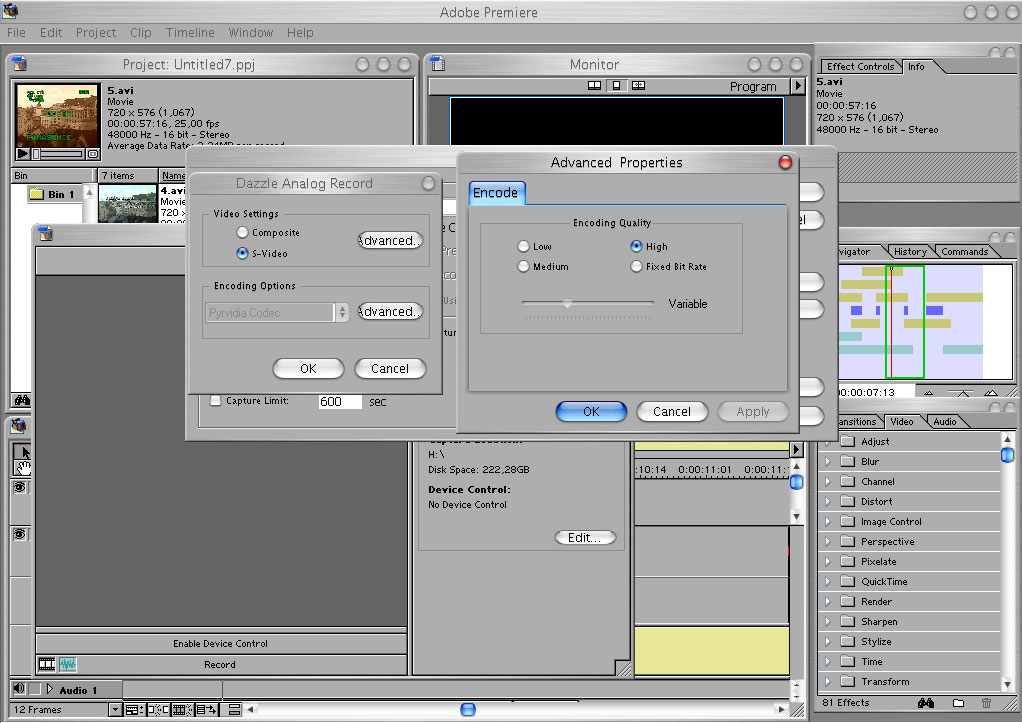Click the Capture Limit seconds field

tap(340, 402)
